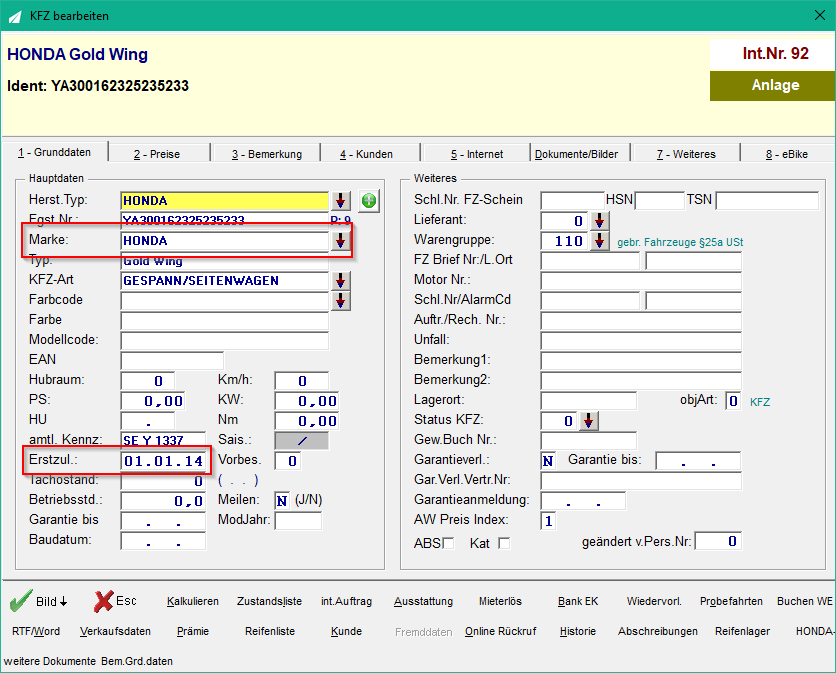Image resolution: width=836 pixels, height=673 pixels.
Task: Open the Lieferant dropdown arrow
Action: 600,221
